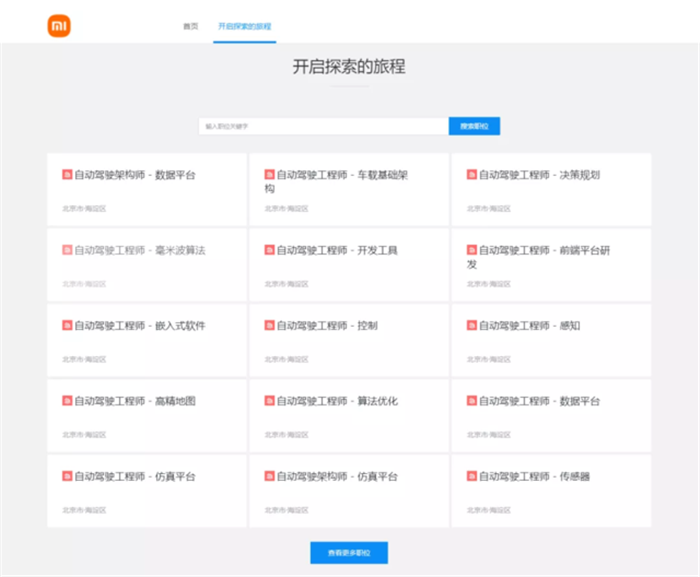Click the icon beside 自动驾驶工程师 - 开发工具
Image resolution: width=700 pixels, height=577 pixels.
(x=269, y=250)
